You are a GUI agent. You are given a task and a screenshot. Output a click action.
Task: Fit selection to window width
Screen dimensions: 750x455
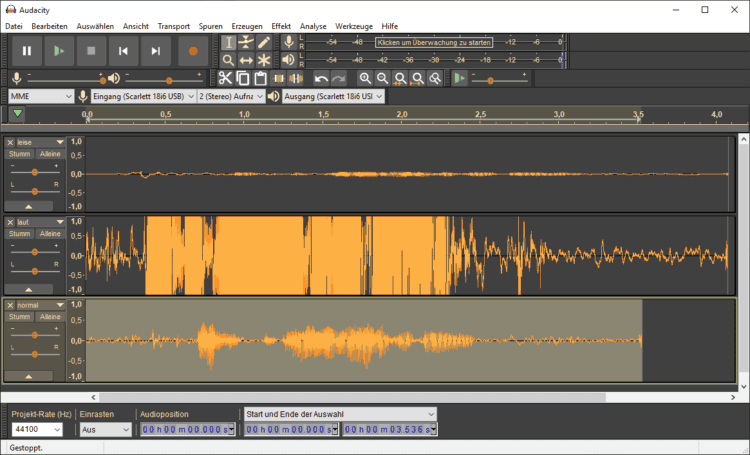click(400, 78)
